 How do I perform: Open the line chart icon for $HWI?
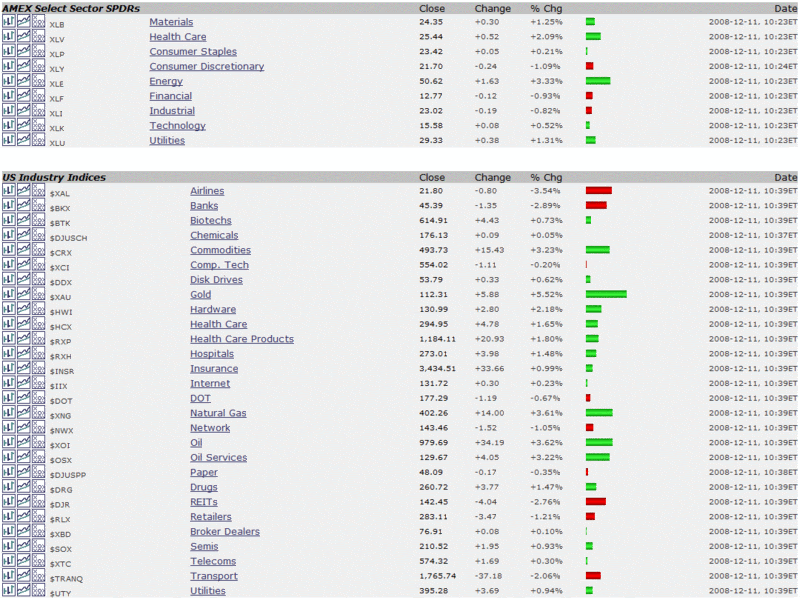(23, 308)
